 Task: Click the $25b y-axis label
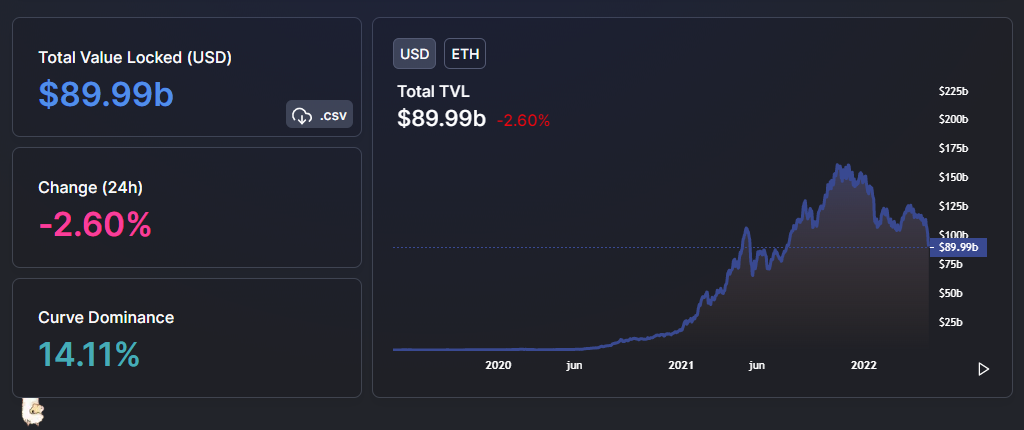[x=950, y=322]
